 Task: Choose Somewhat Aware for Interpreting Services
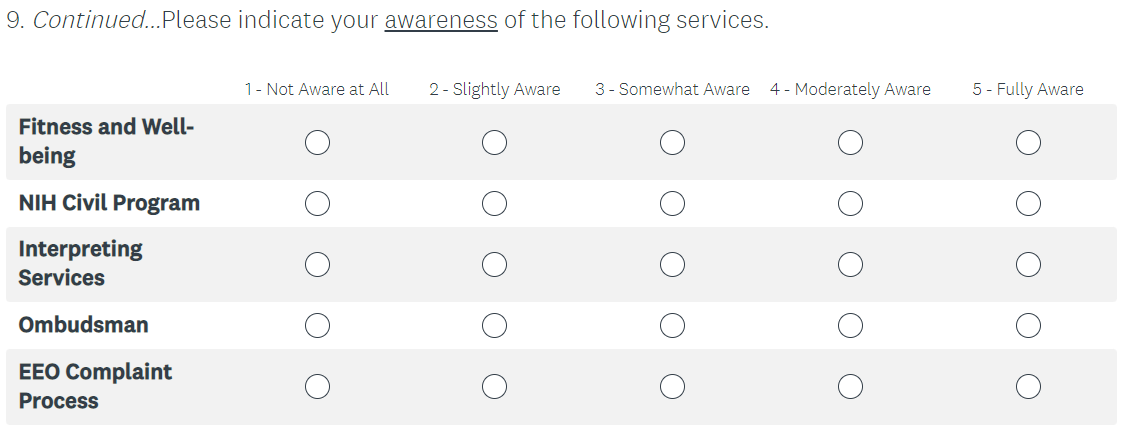(x=672, y=264)
